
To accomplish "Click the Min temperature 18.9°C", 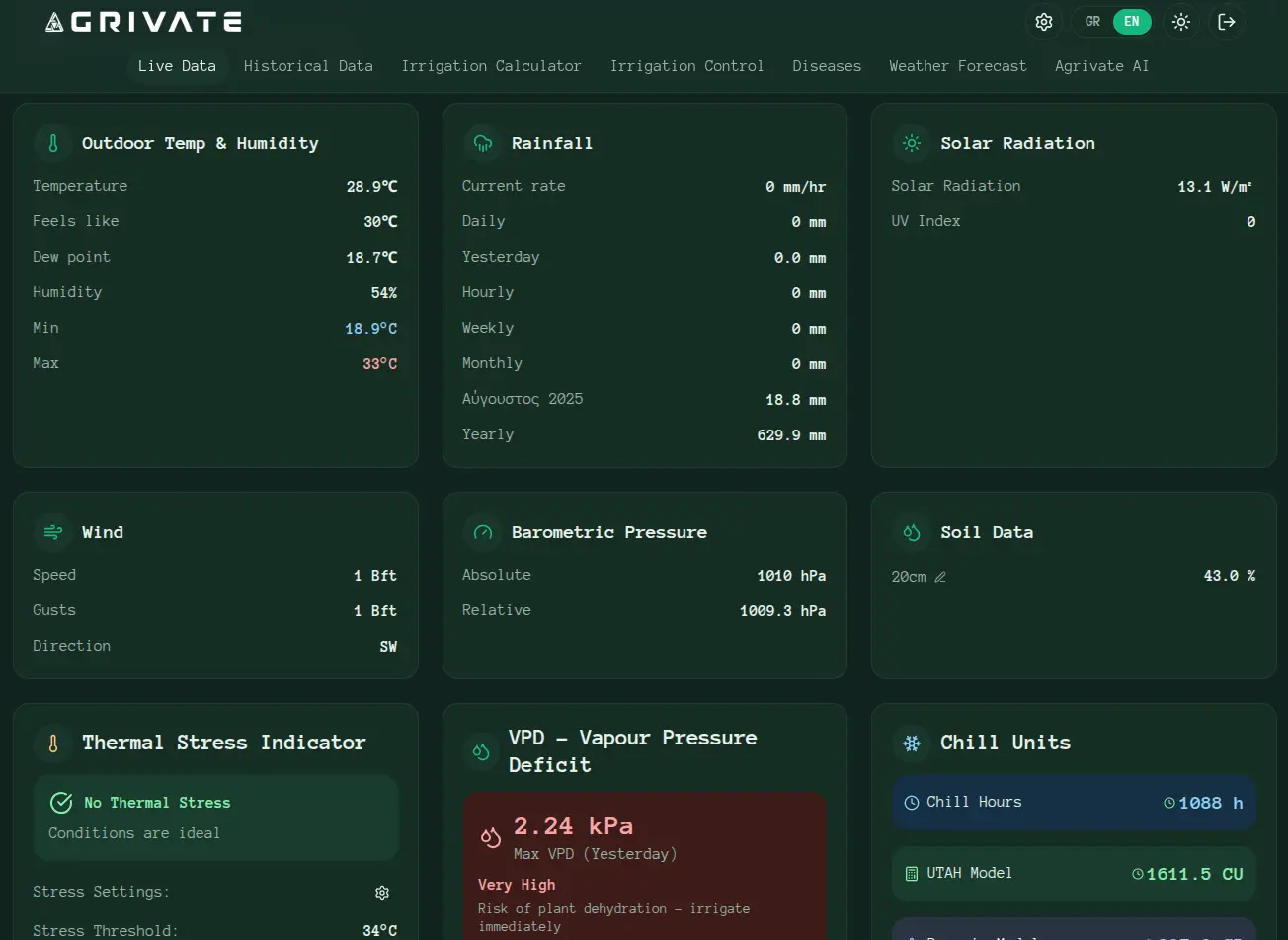I will [371, 329].
